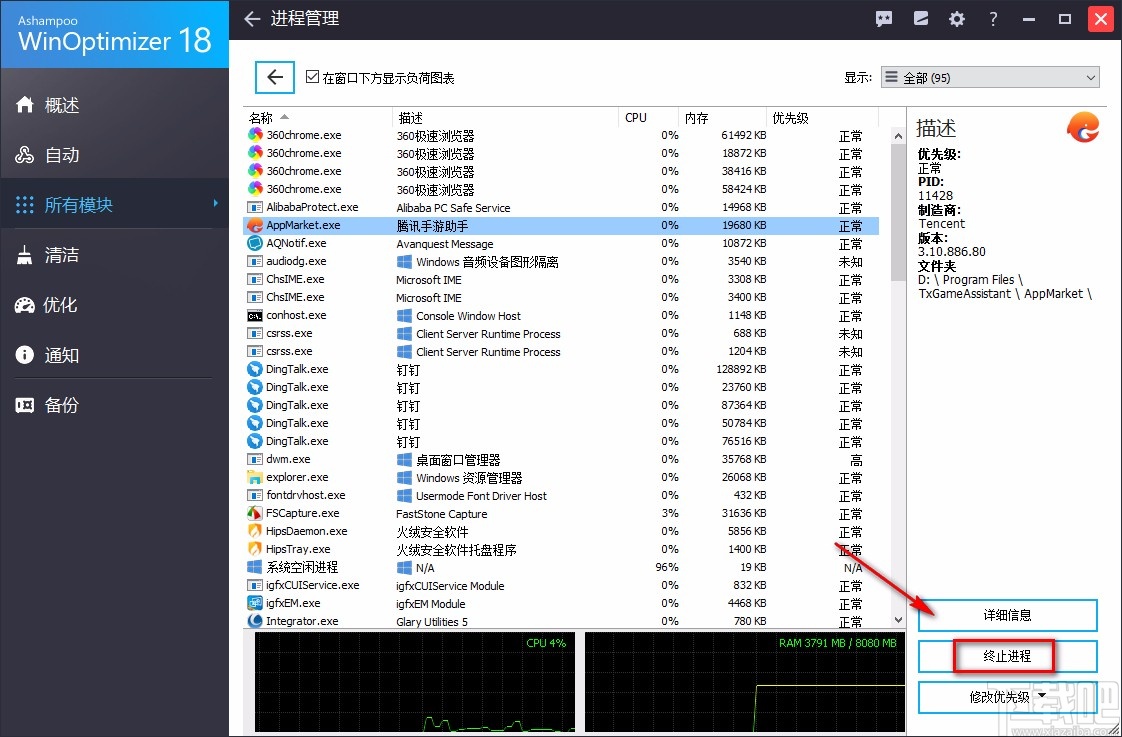
Task: Click the 详细信息 button
Action: pos(1008,615)
